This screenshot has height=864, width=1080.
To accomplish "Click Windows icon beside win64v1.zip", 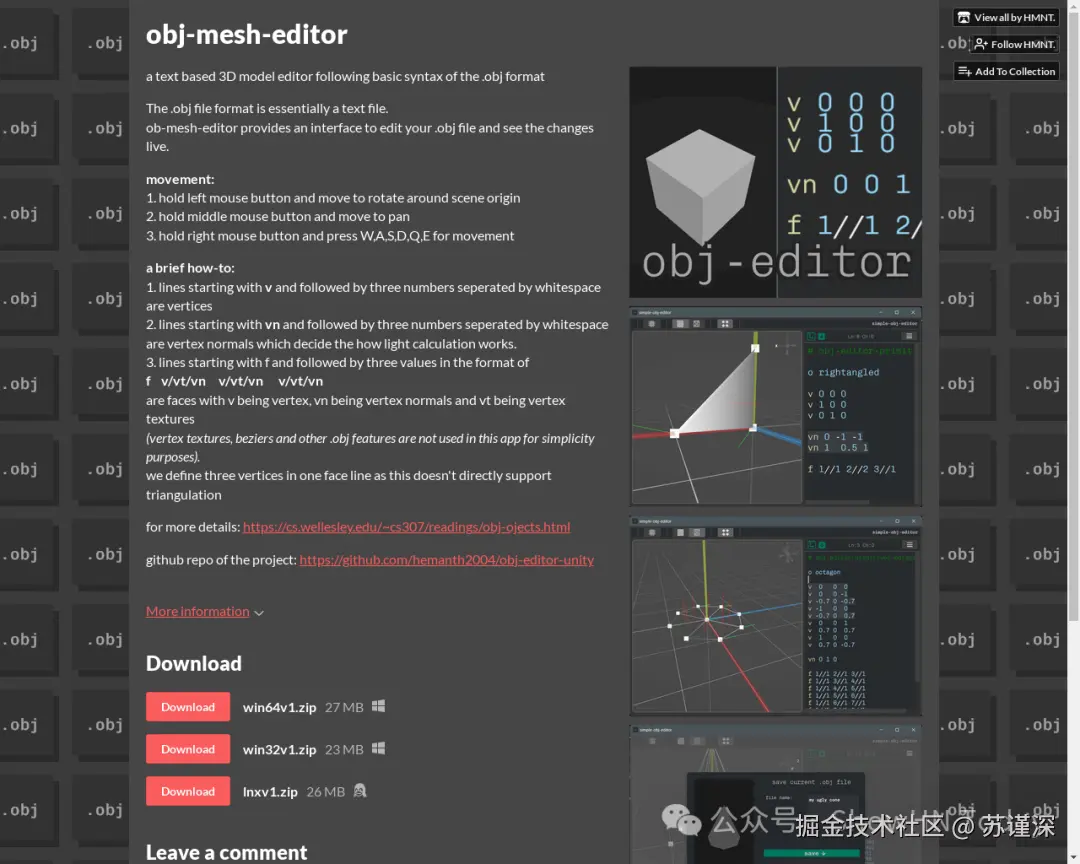I will [x=378, y=706].
